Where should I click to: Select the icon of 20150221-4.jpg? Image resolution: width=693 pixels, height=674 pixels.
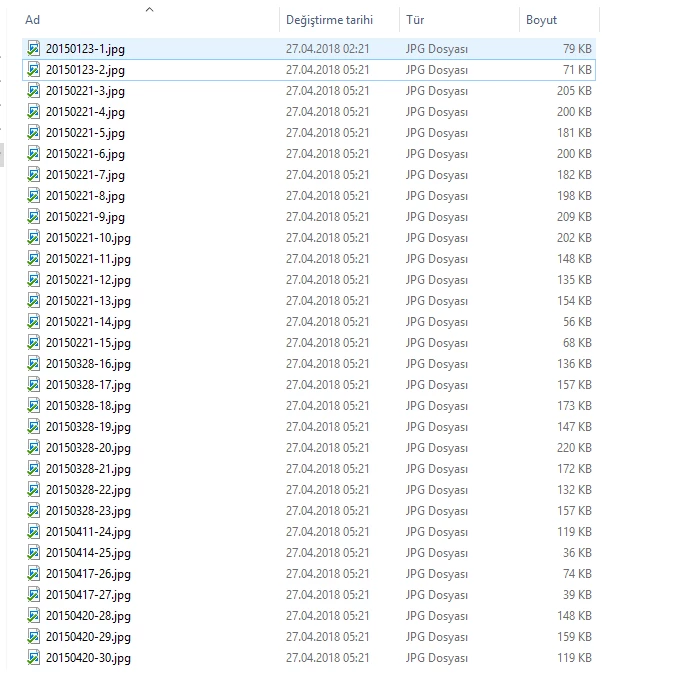coord(34,112)
